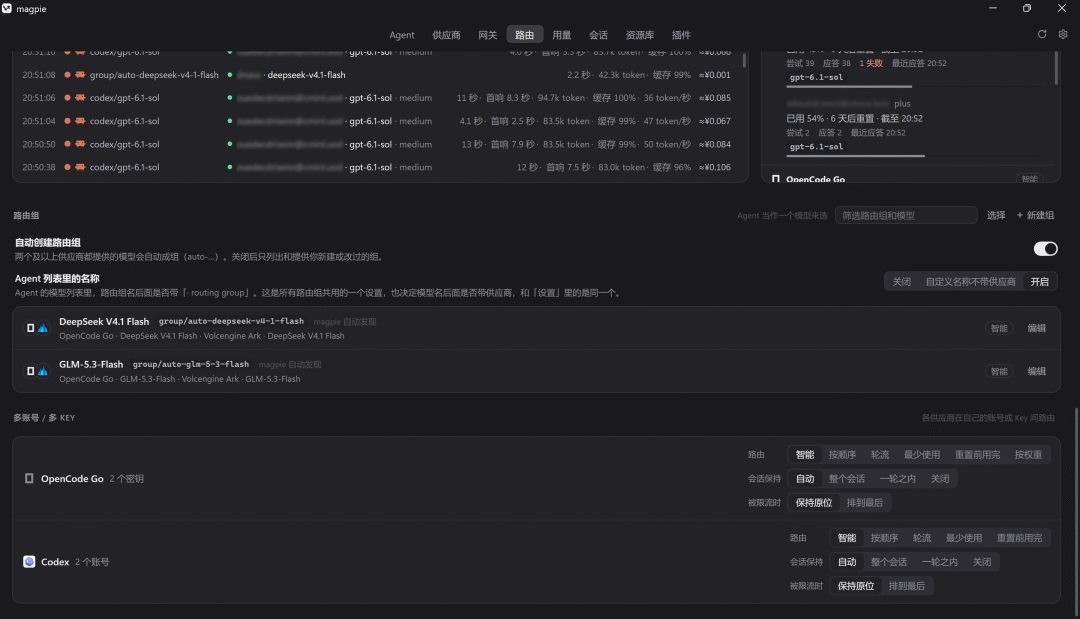Viewport: 1080px width, 619px height.
Task: Click the main page vertical scrollbar
Action: pyautogui.click(x=1077, y=510)
